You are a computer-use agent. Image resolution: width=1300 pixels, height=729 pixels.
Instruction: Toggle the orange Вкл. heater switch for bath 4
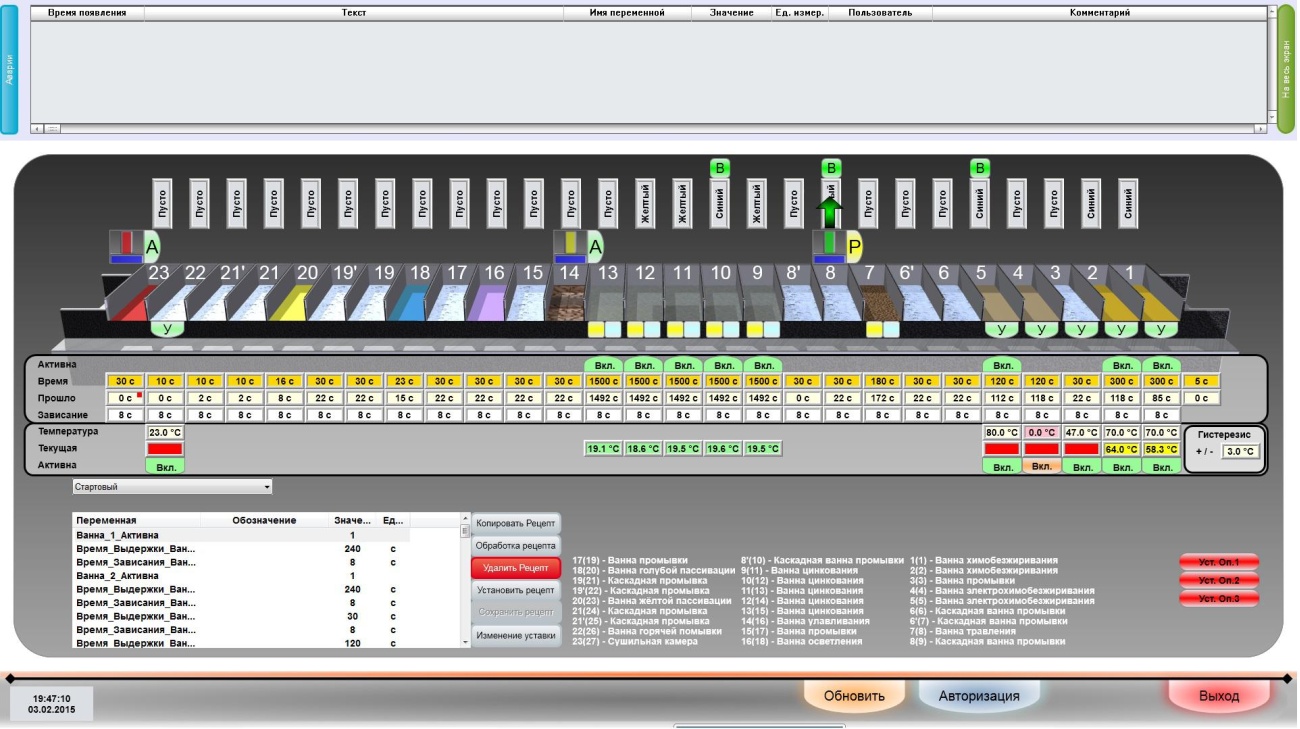(x=1042, y=467)
